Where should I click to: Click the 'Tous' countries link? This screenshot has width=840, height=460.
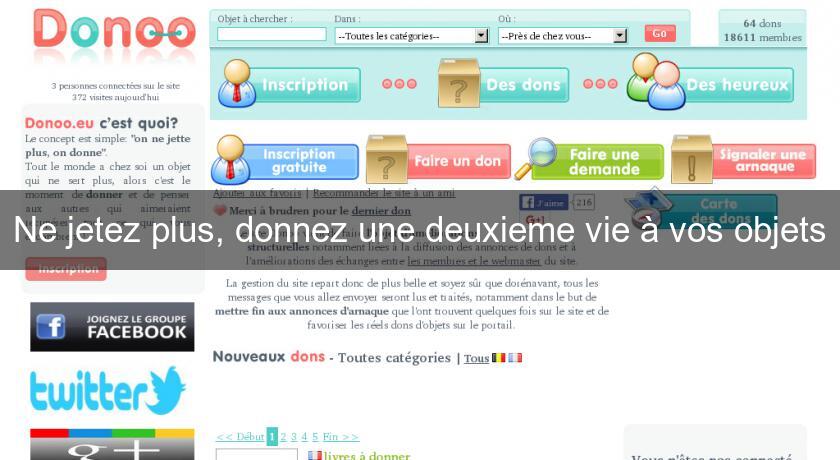tap(476, 358)
